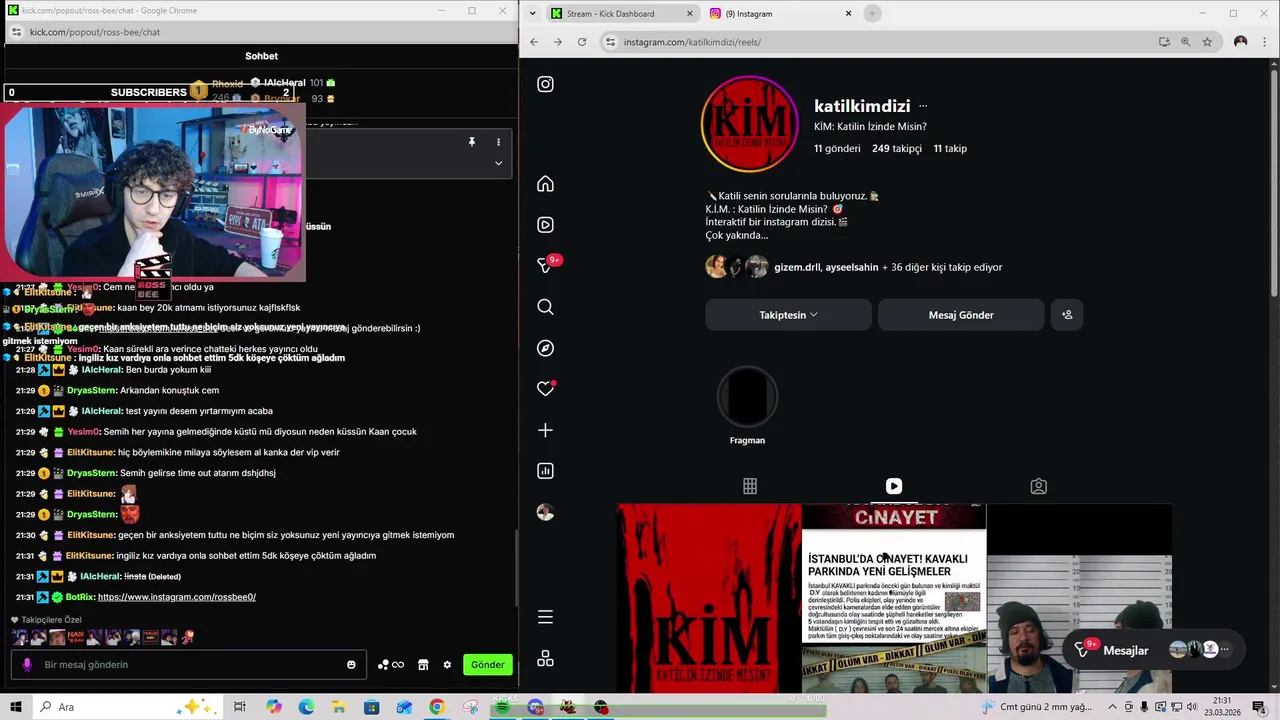Close the Stream - Kick Dashboard tab
This screenshot has height=720, width=1280.
[690, 14]
